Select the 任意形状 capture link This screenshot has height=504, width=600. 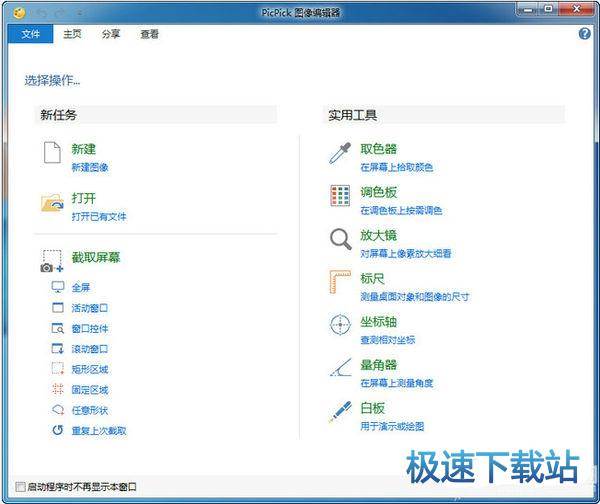click(90, 410)
